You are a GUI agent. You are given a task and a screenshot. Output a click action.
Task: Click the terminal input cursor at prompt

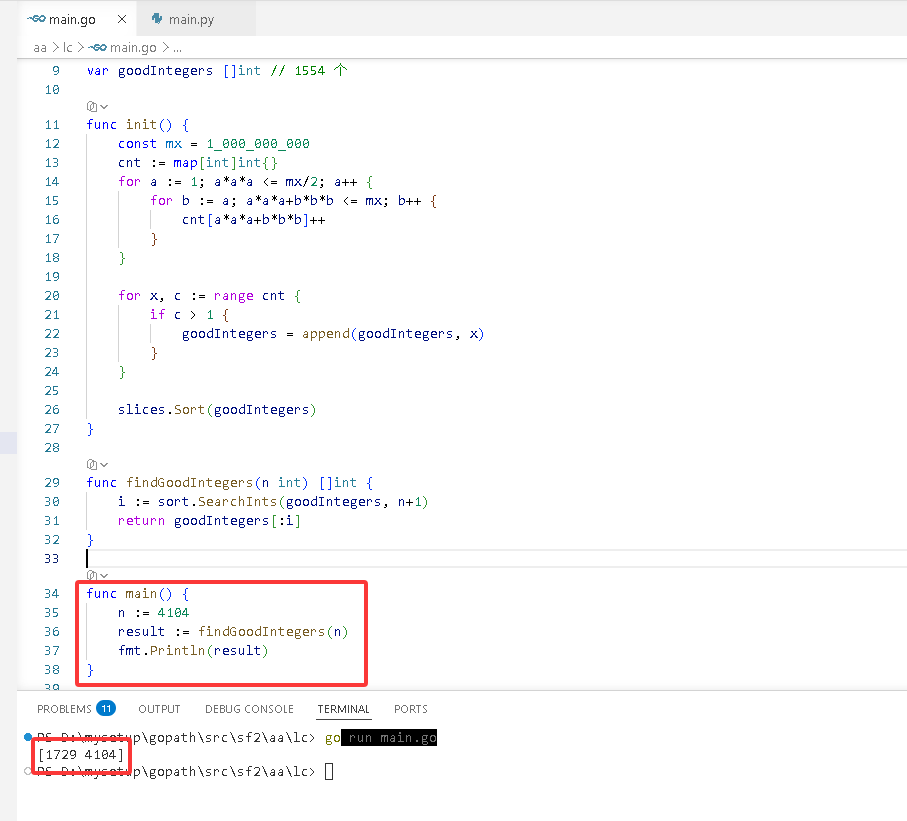[329, 771]
